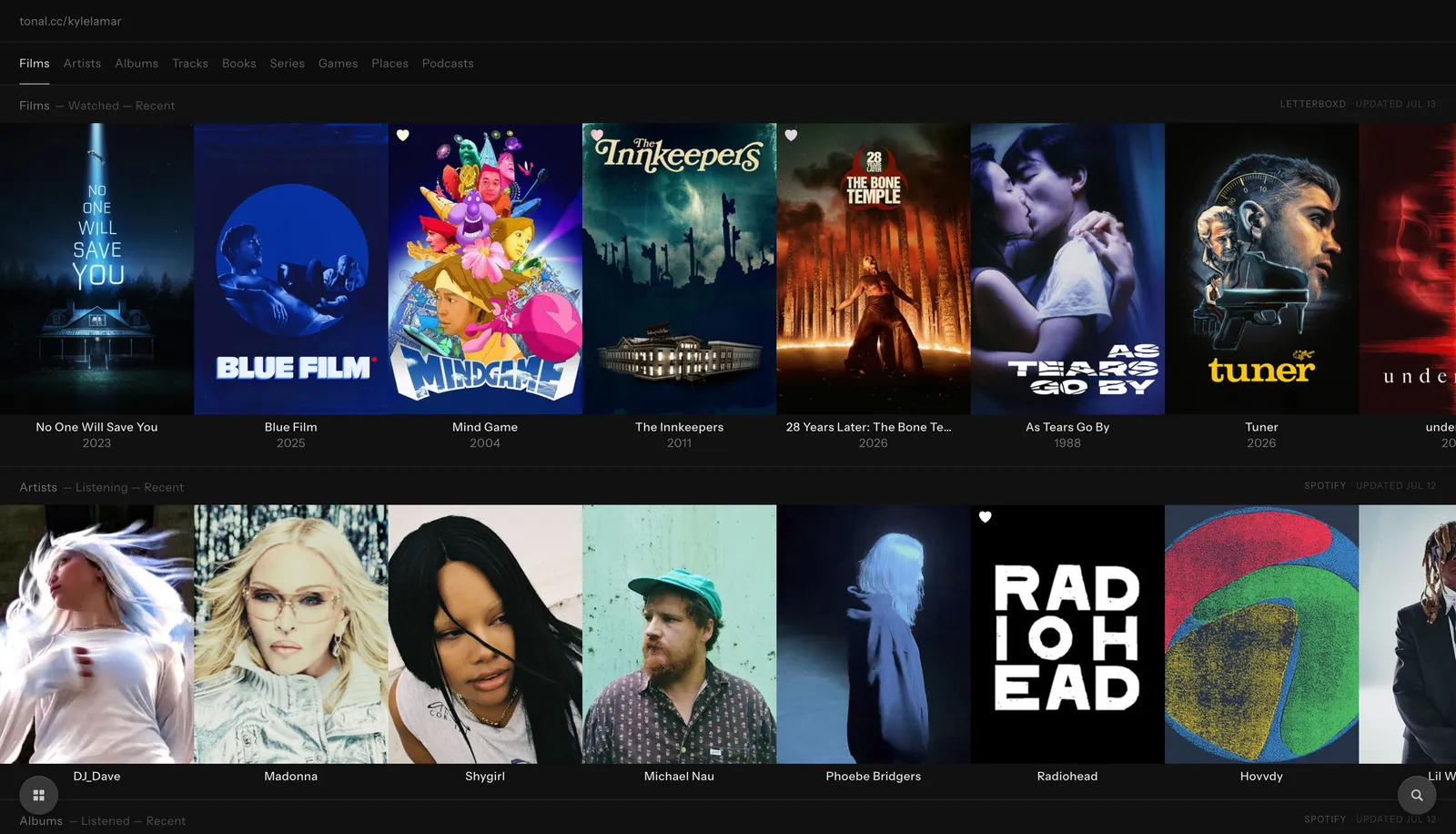This screenshot has height=834, width=1456.
Task: Open the Blue Film poster
Action: point(291,269)
